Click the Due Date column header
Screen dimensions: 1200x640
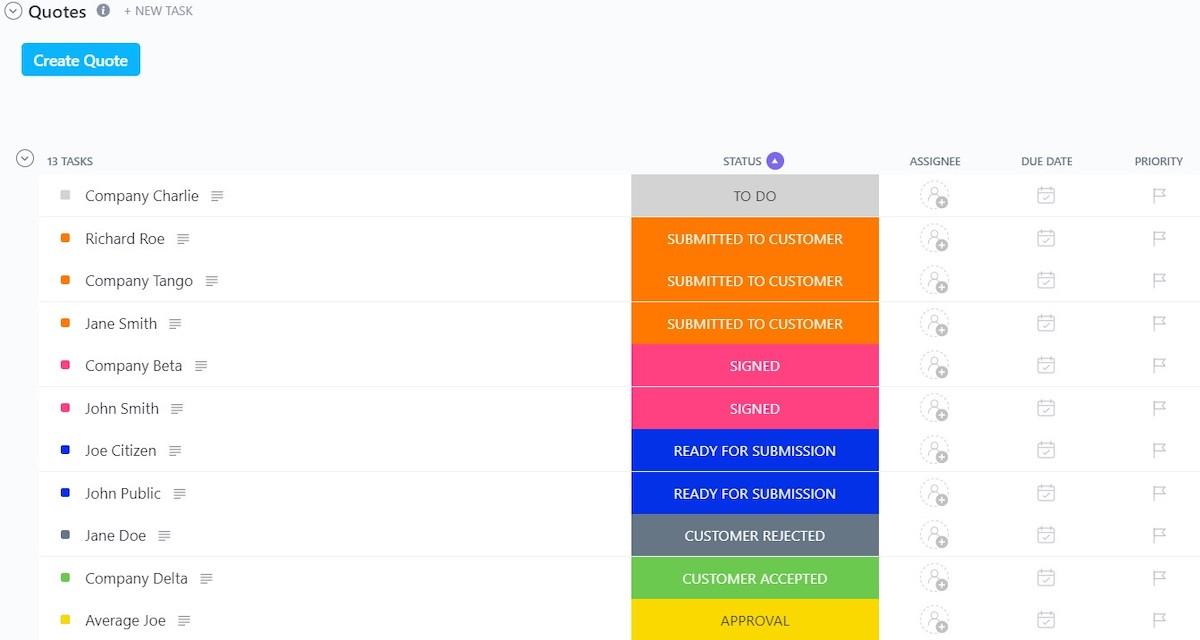click(x=1046, y=161)
